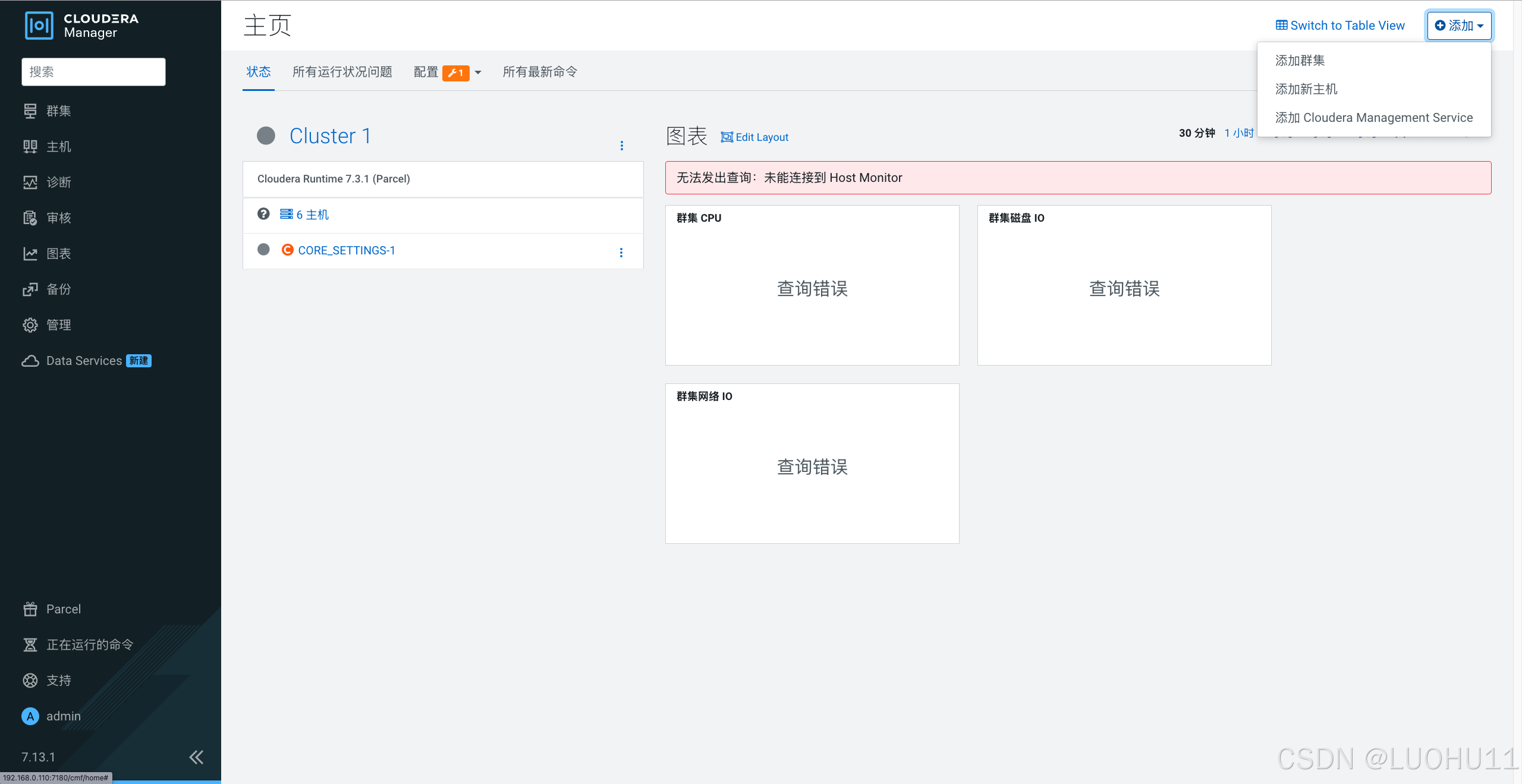1522x784 pixels.
Task: Expand the 配置 dropdown arrow
Action: tap(478, 73)
